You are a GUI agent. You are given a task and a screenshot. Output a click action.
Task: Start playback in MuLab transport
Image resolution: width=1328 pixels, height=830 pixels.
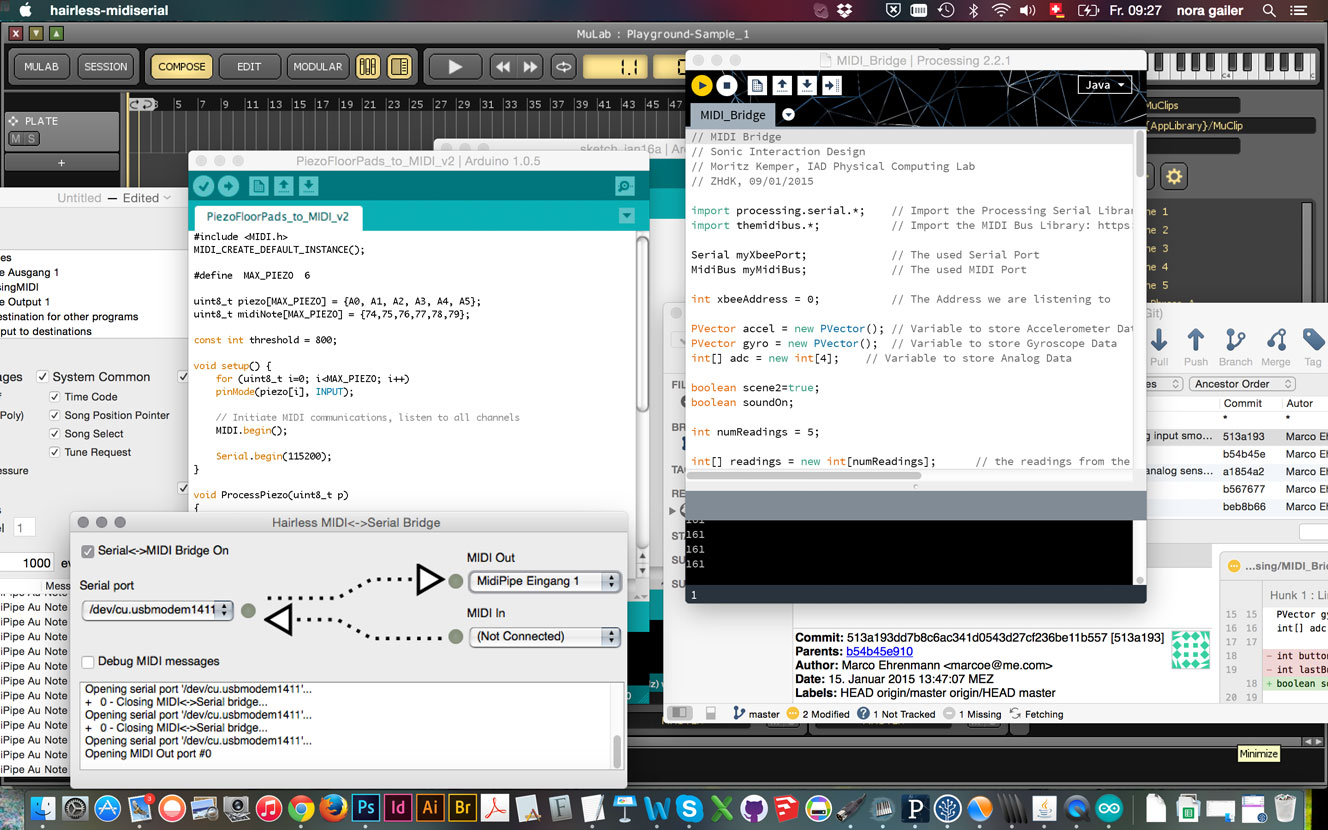point(454,67)
